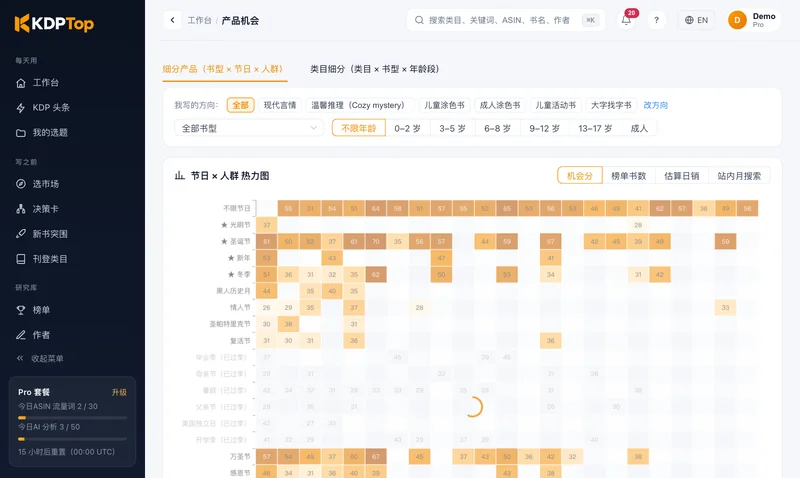The height and width of the screenshot is (478, 800).
Task: Show heatmap by 站内月搜索
Action: (739, 175)
